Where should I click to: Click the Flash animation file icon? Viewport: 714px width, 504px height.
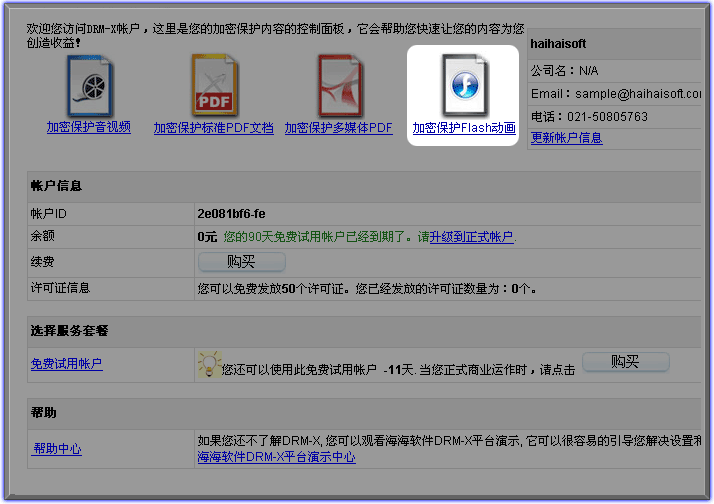point(464,86)
